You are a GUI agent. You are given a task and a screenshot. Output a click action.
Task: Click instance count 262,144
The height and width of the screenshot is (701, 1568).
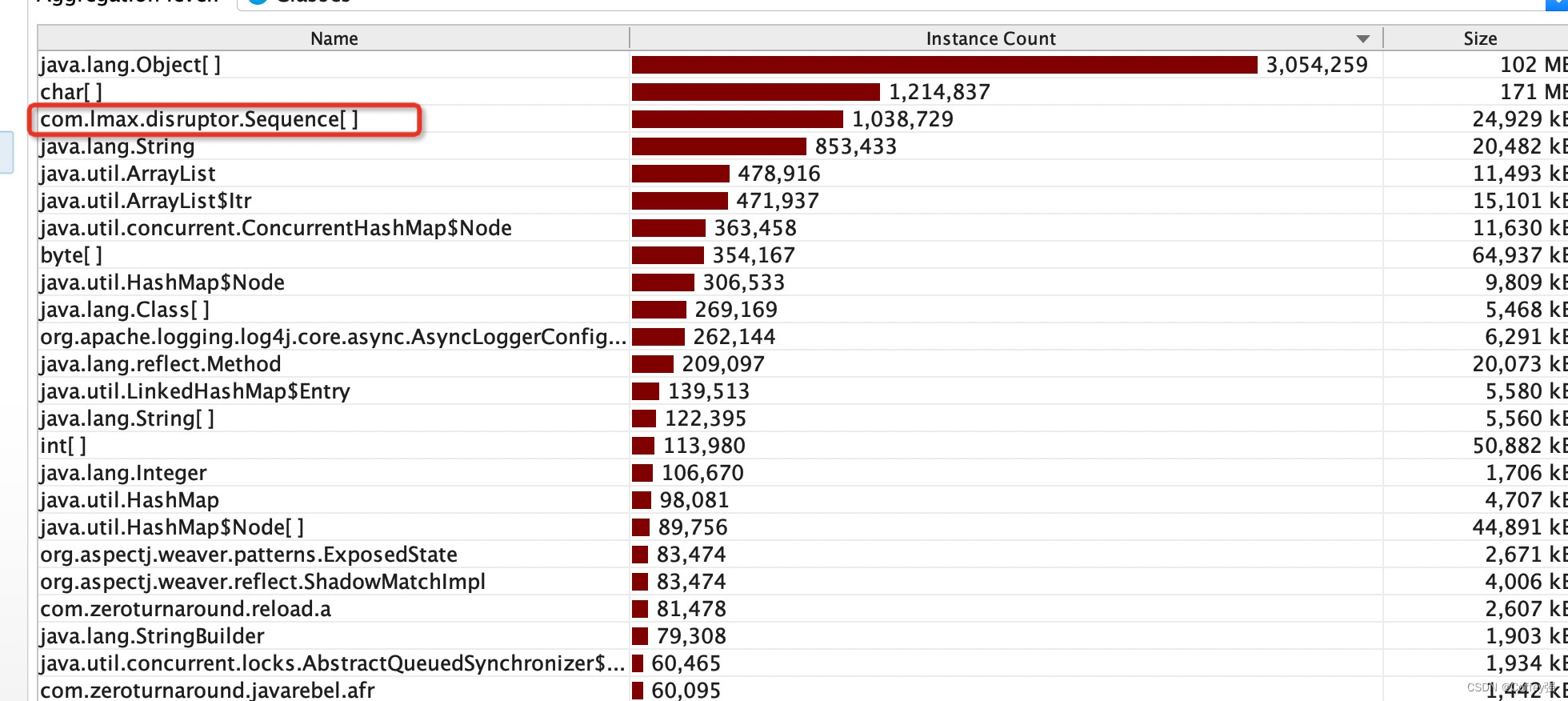pos(734,337)
